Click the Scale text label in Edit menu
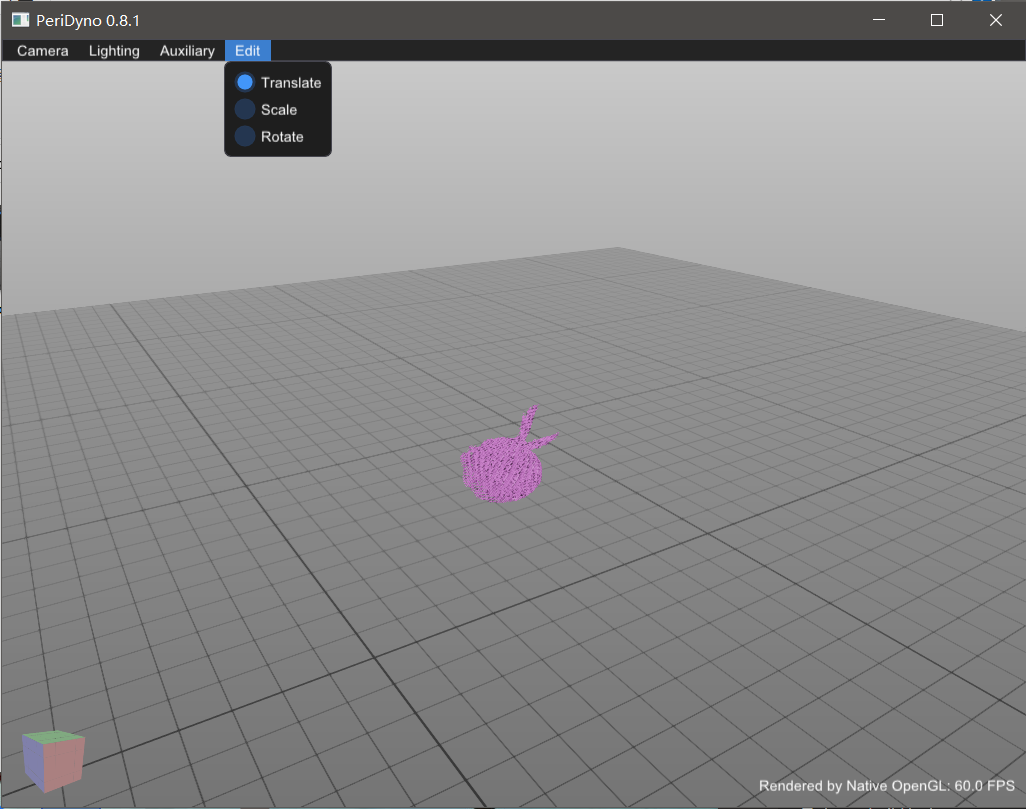The width and height of the screenshot is (1026, 809). 279,110
